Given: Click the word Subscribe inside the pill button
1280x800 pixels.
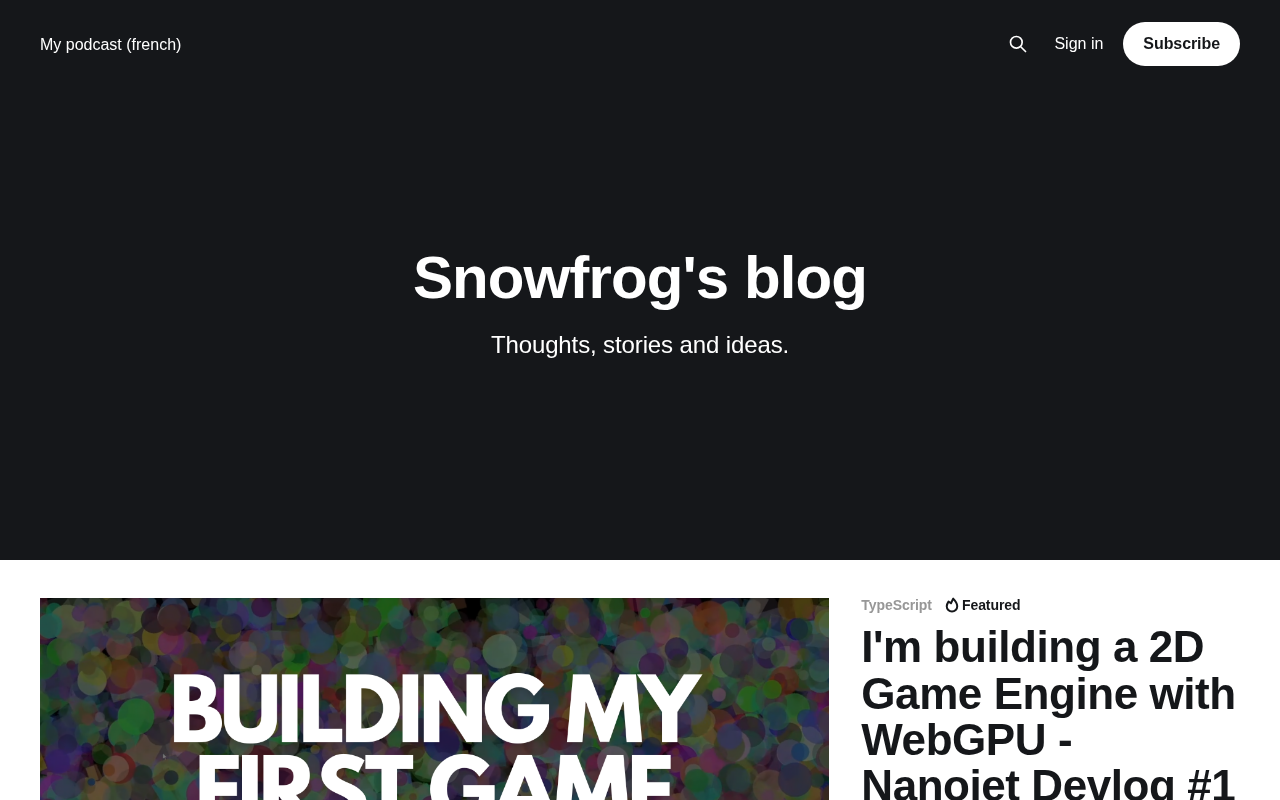Looking at the screenshot, I should pyautogui.click(x=1181, y=44).
